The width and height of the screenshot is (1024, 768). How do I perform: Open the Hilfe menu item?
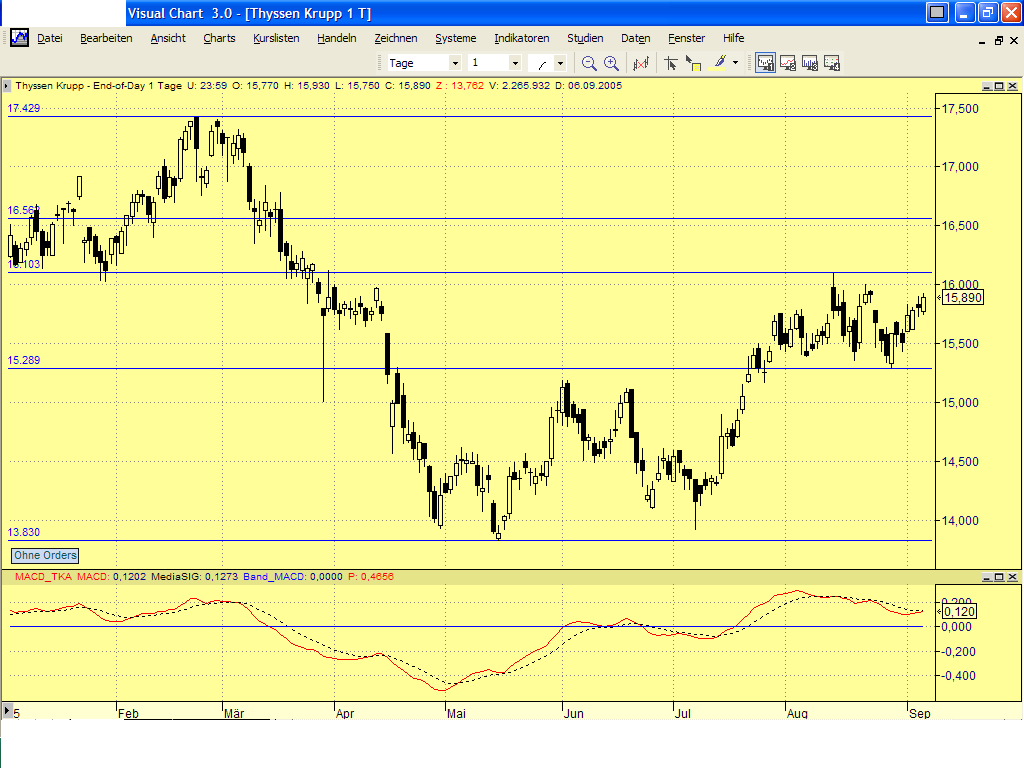coord(733,38)
